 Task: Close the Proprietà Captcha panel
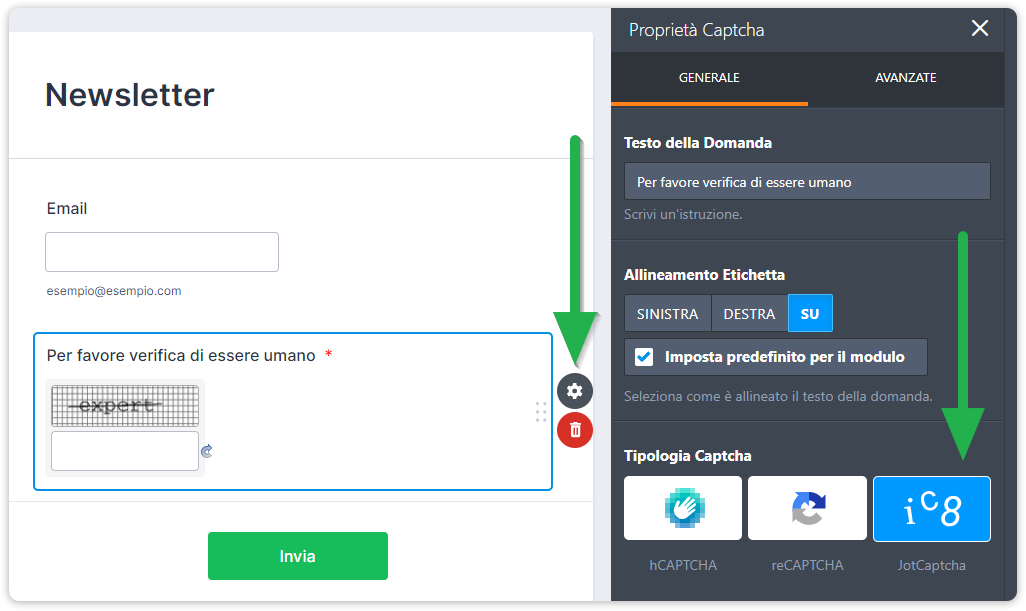pyautogui.click(x=980, y=29)
